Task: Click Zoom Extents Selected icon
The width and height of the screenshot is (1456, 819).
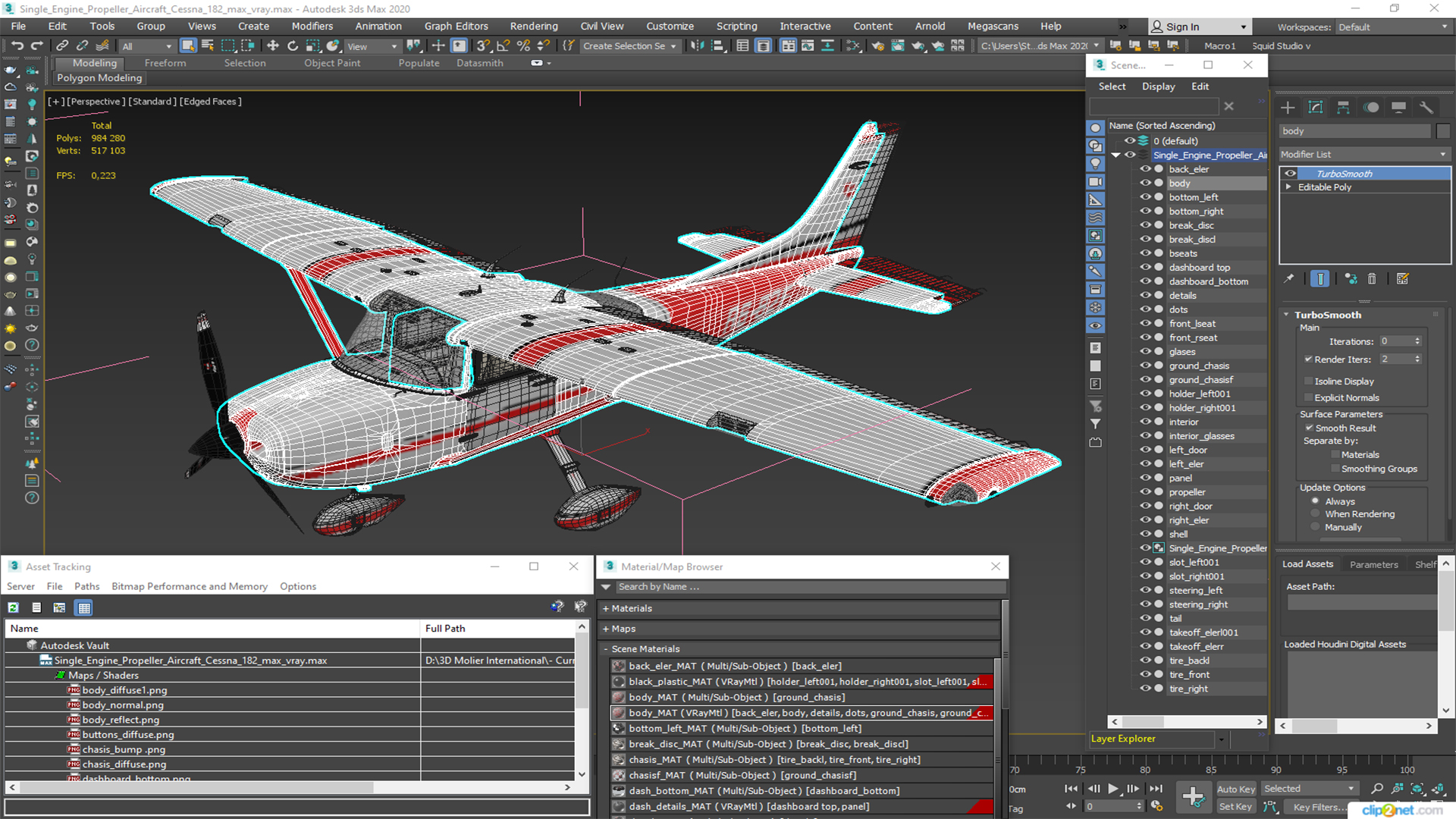Action: pyautogui.click(x=1417, y=789)
